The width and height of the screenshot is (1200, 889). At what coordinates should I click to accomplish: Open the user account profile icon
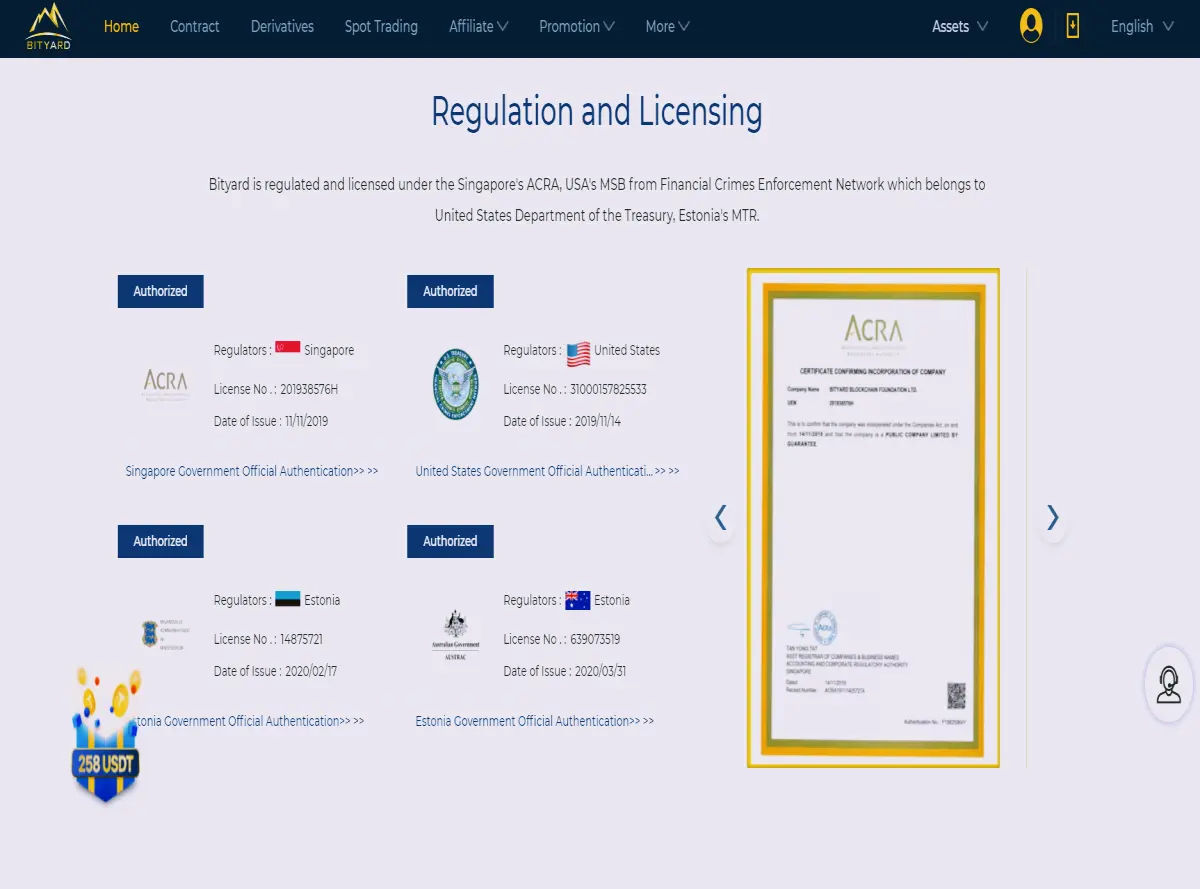point(1031,25)
